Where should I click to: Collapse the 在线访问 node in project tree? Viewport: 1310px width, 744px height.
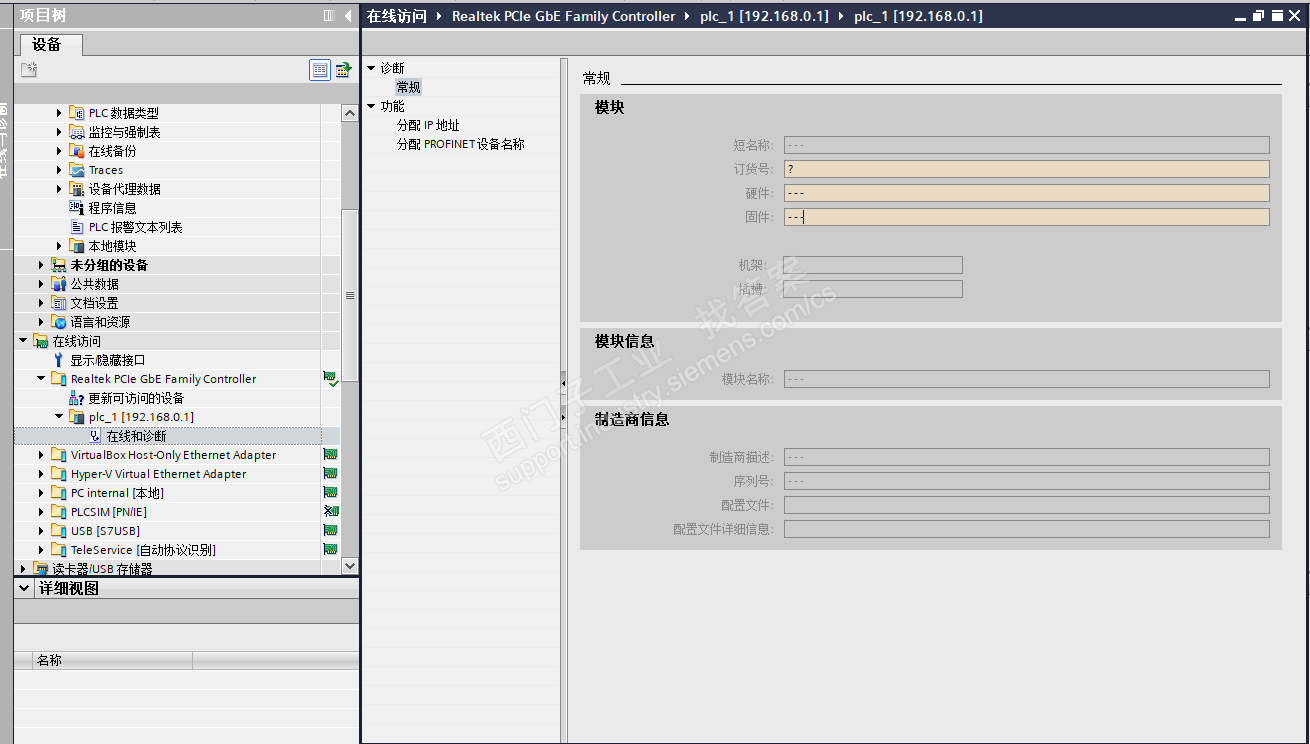click(x=23, y=341)
